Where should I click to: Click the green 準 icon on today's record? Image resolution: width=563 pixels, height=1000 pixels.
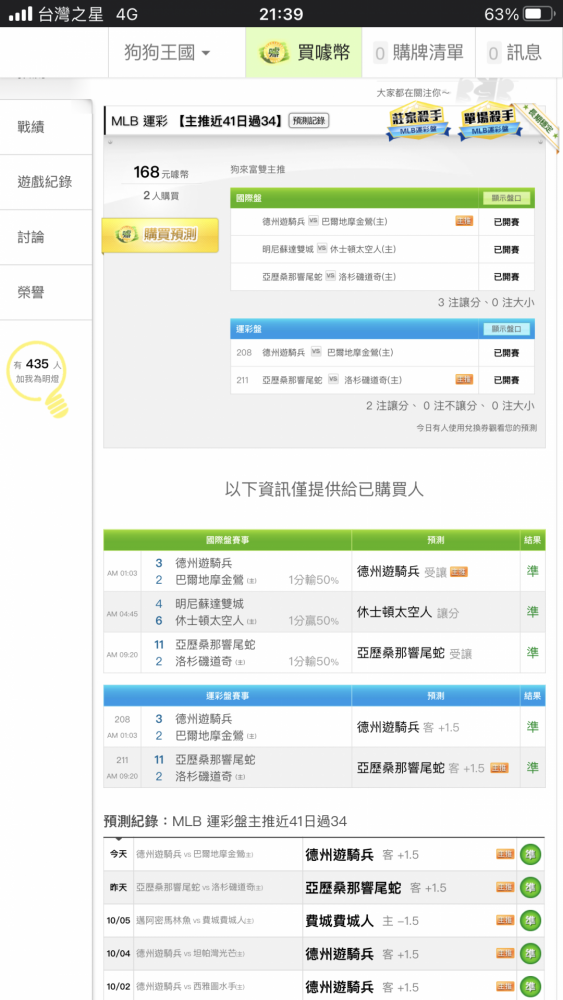point(530,854)
